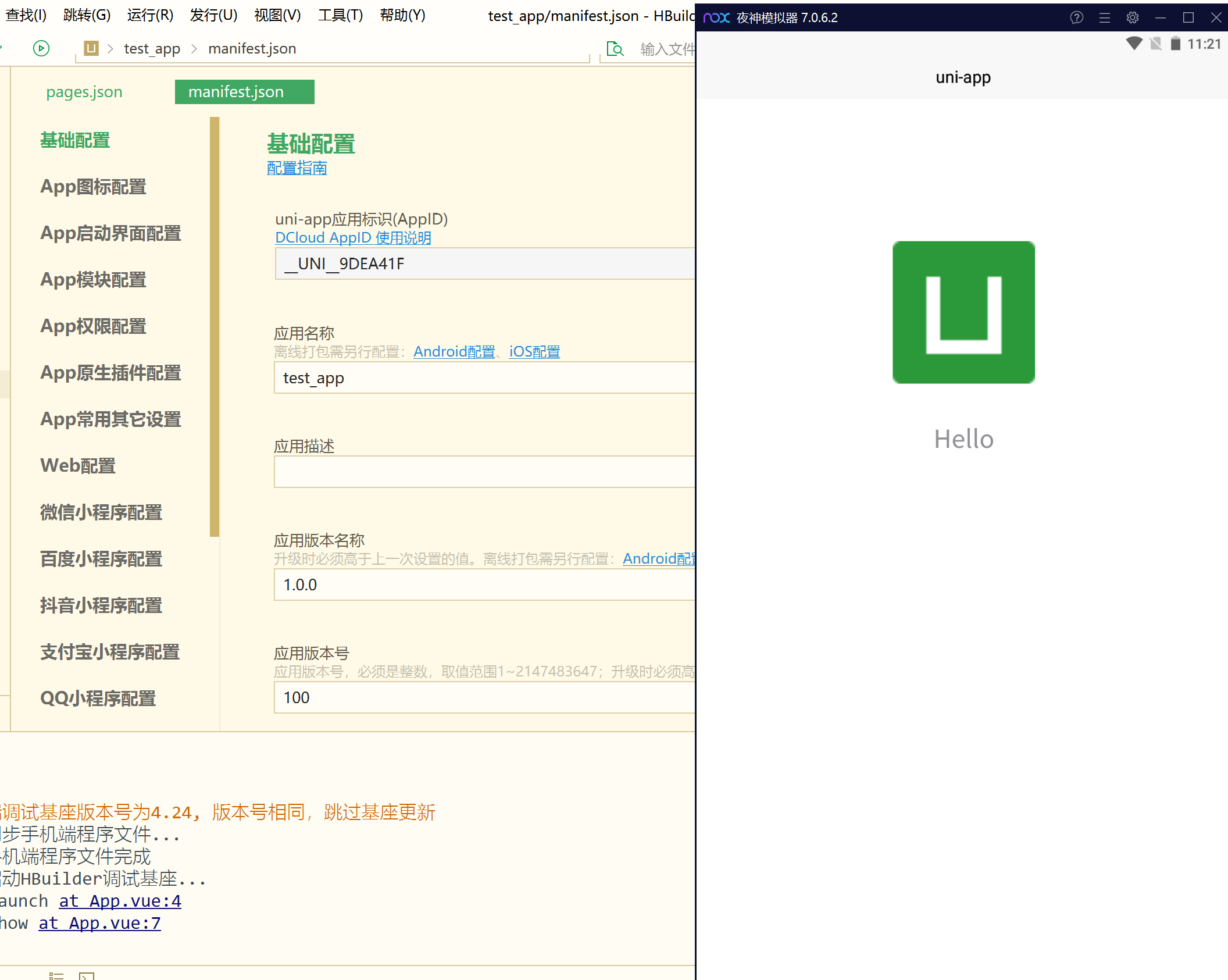Open QQ小程序配置 section
Image resolution: width=1228 pixels, height=980 pixels.
tap(98, 699)
